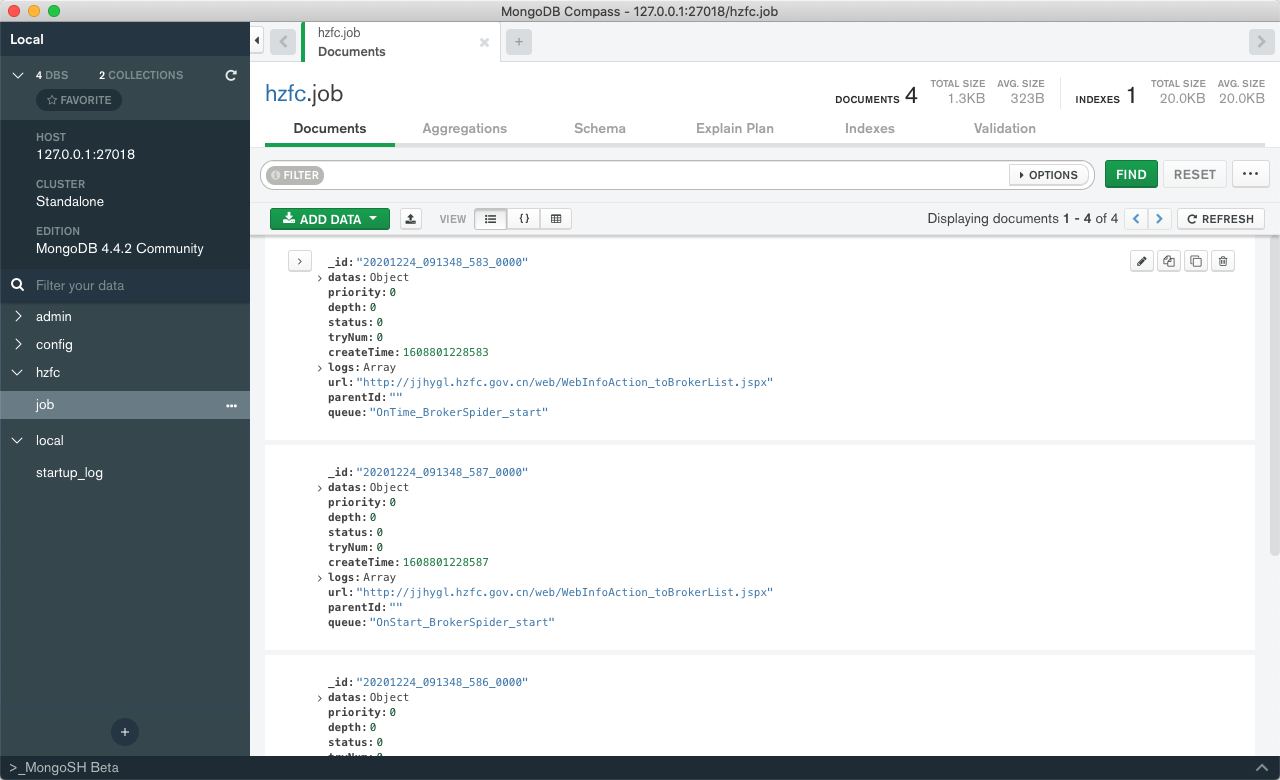Image resolution: width=1280 pixels, height=780 pixels.
Task: Expand the shell panel with the up chevron
Action: [1262, 768]
